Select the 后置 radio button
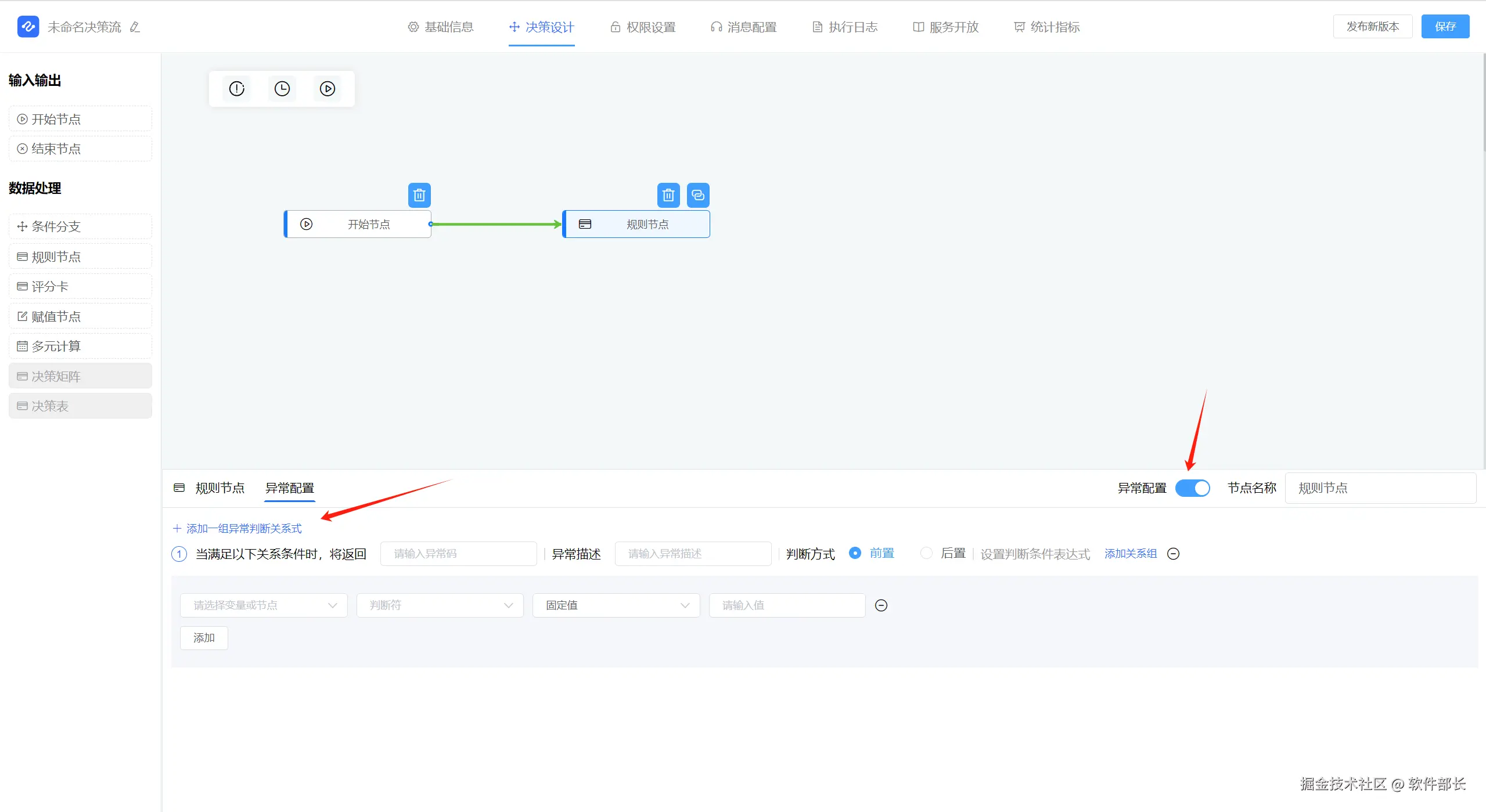This screenshot has height=812, width=1486. coord(927,553)
